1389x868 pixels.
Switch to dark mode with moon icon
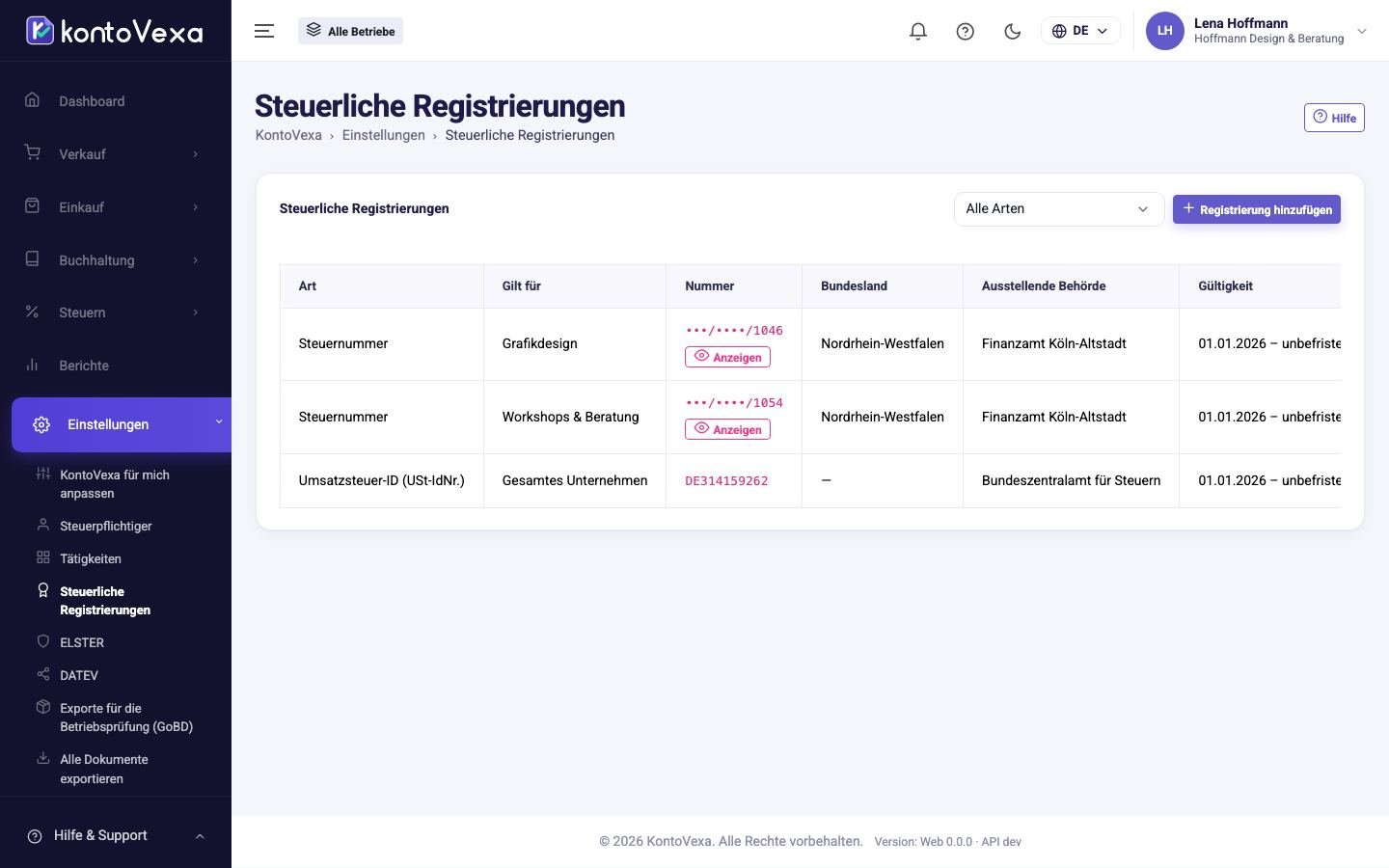pyautogui.click(x=1013, y=31)
